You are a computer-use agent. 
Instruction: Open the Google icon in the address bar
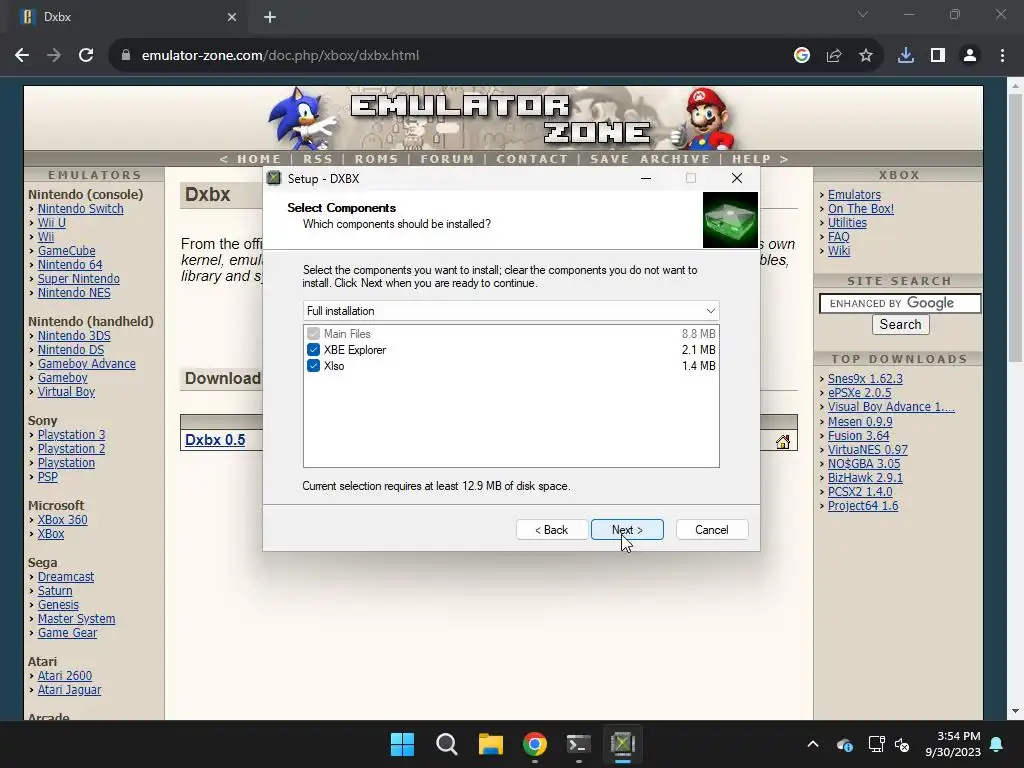click(x=802, y=56)
